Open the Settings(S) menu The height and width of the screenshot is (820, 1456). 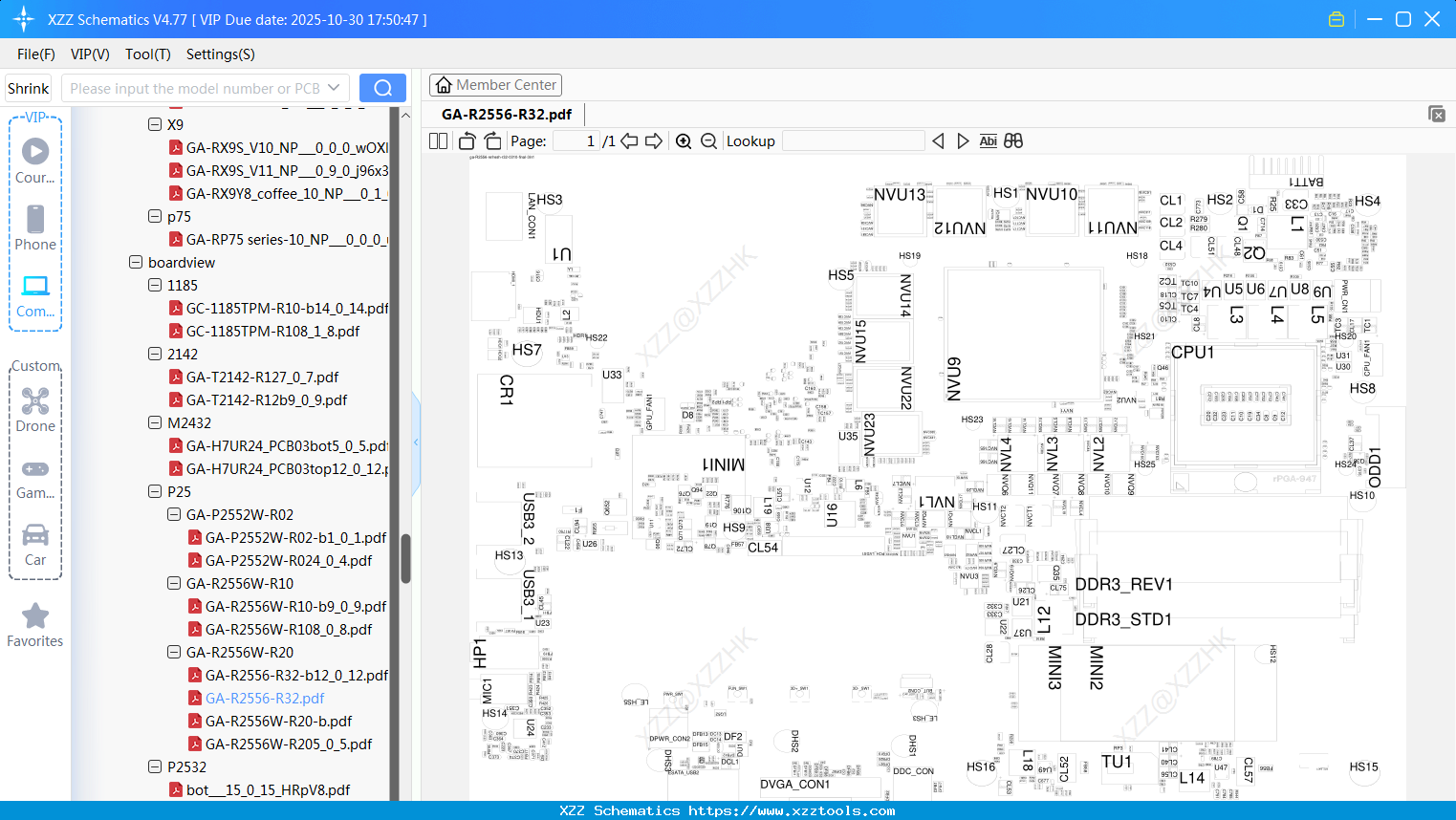click(x=221, y=54)
